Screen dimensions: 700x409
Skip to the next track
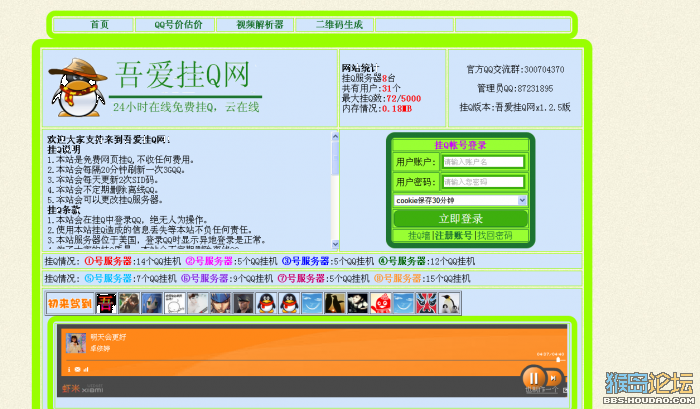pyautogui.click(x=553, y=379)
